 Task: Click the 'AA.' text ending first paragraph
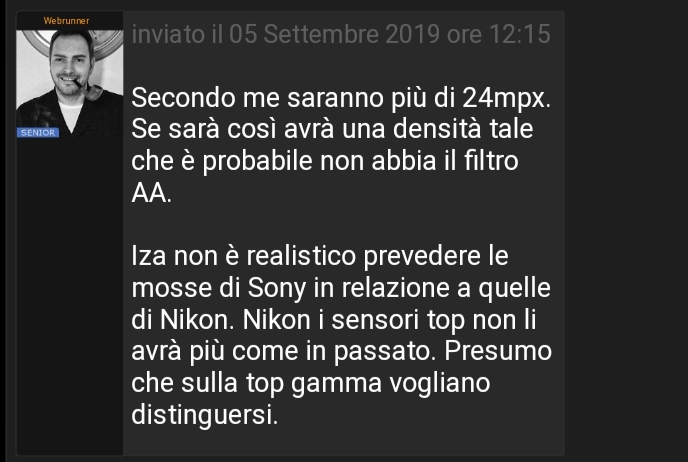tap(151, 193)
